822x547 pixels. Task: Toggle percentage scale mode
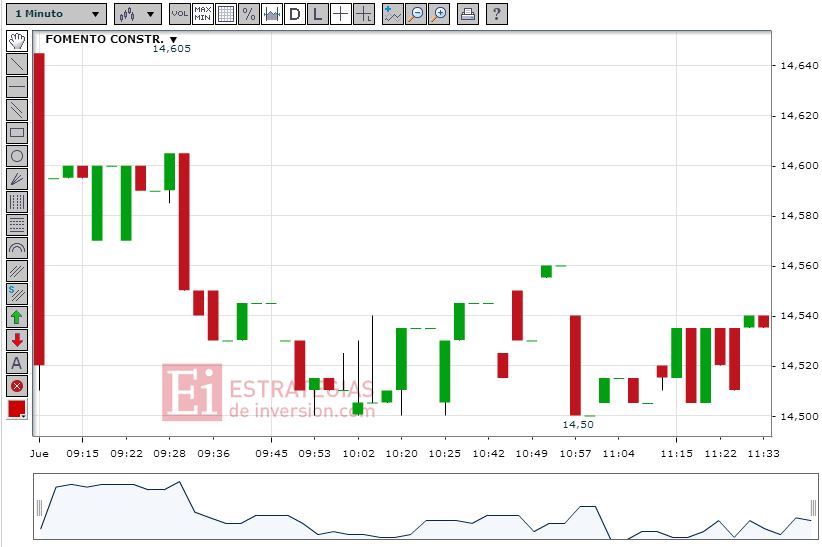pos(249,14)
